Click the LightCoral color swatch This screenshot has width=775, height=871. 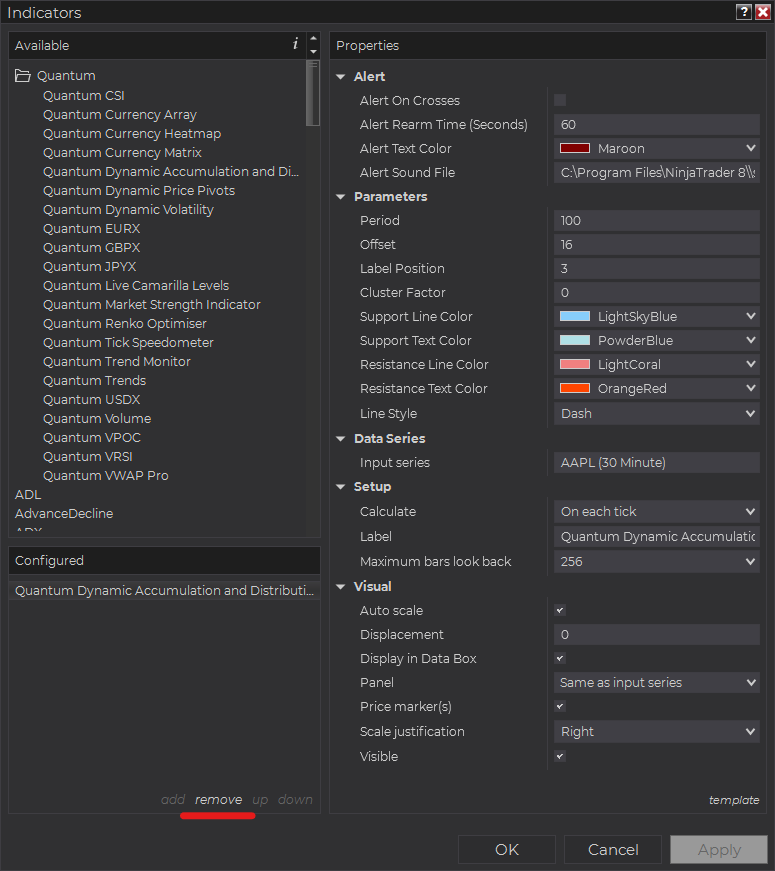(574, 364)
